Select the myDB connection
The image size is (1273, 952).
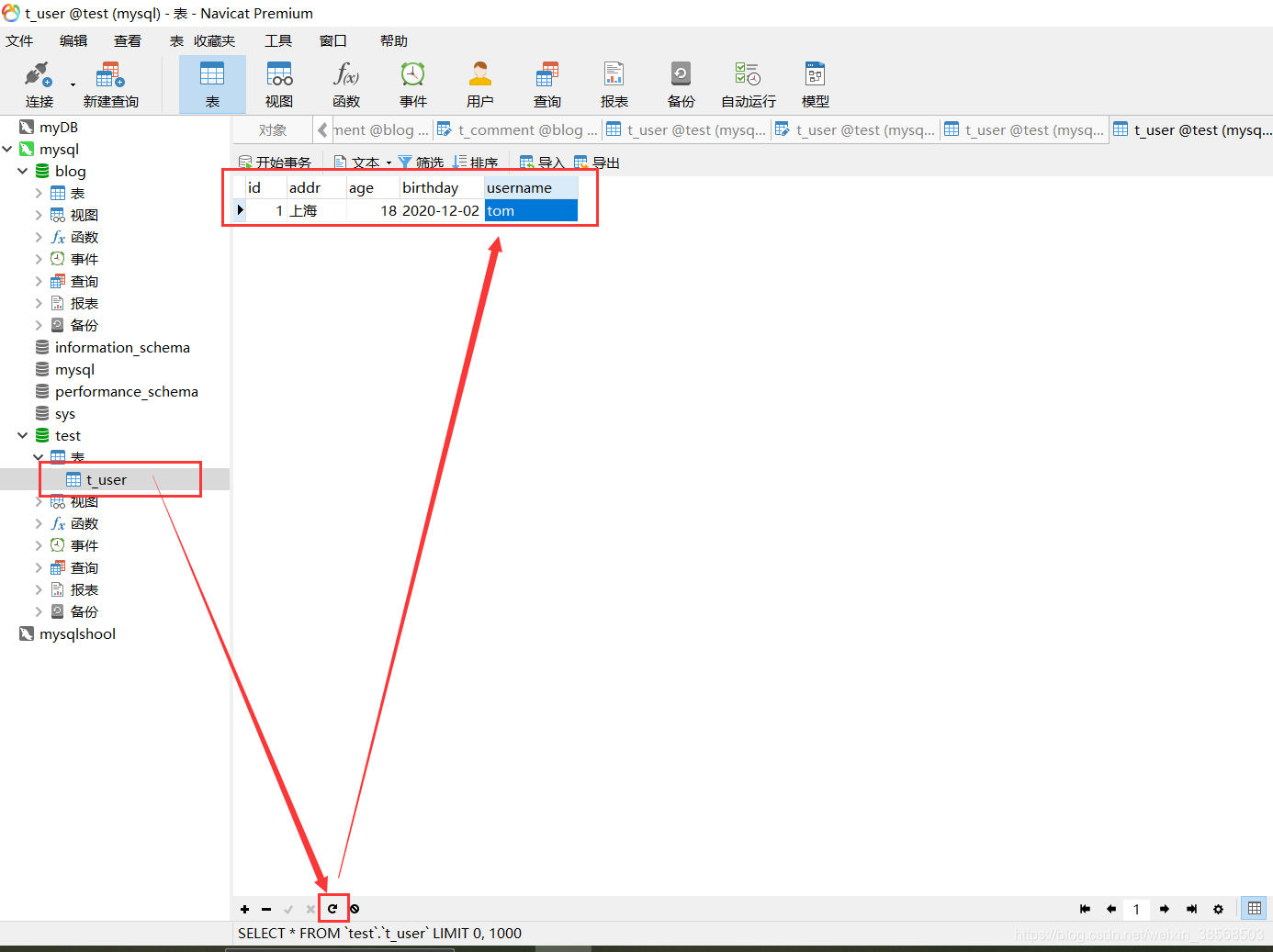pos(59,127)
